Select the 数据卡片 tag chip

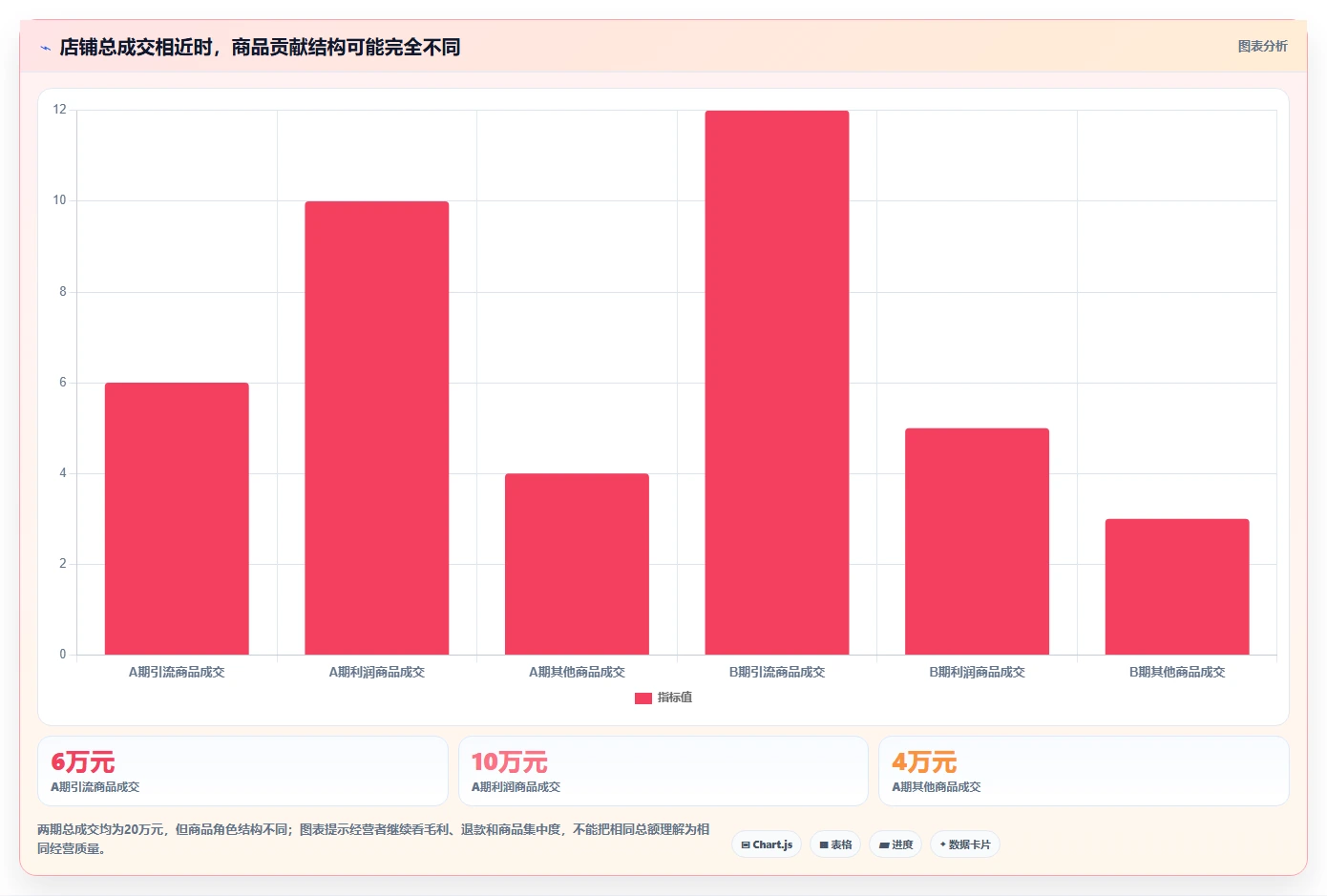[965, 844]
